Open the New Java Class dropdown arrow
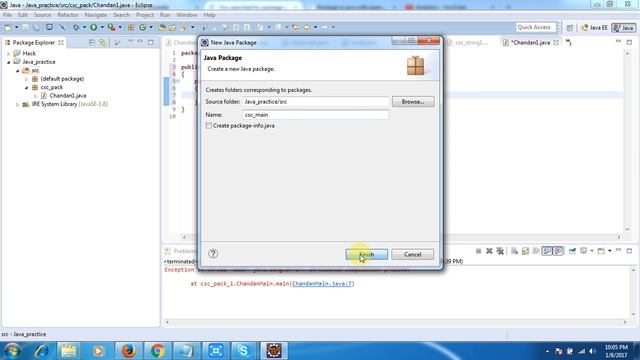This screenshot has height=360, width=640. 151,27
